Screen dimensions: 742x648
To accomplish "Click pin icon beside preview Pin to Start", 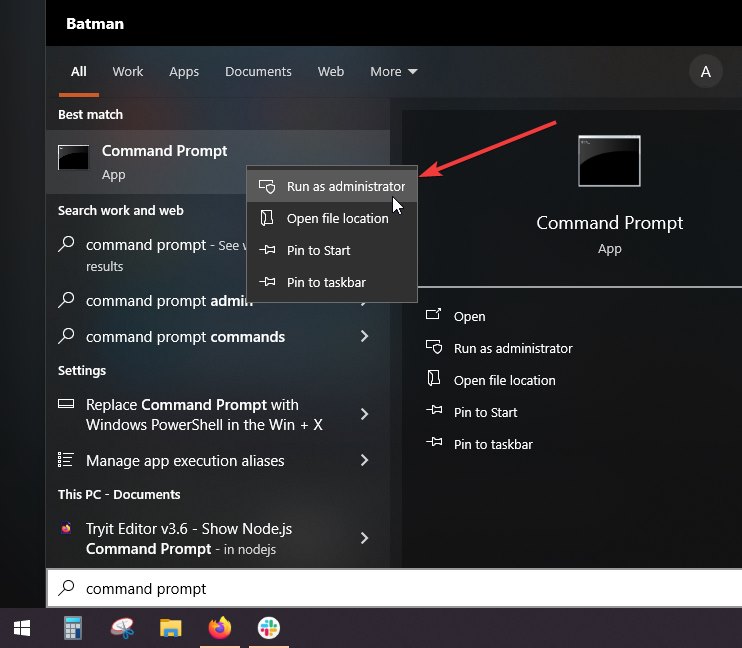I will (x=434, y=410).
